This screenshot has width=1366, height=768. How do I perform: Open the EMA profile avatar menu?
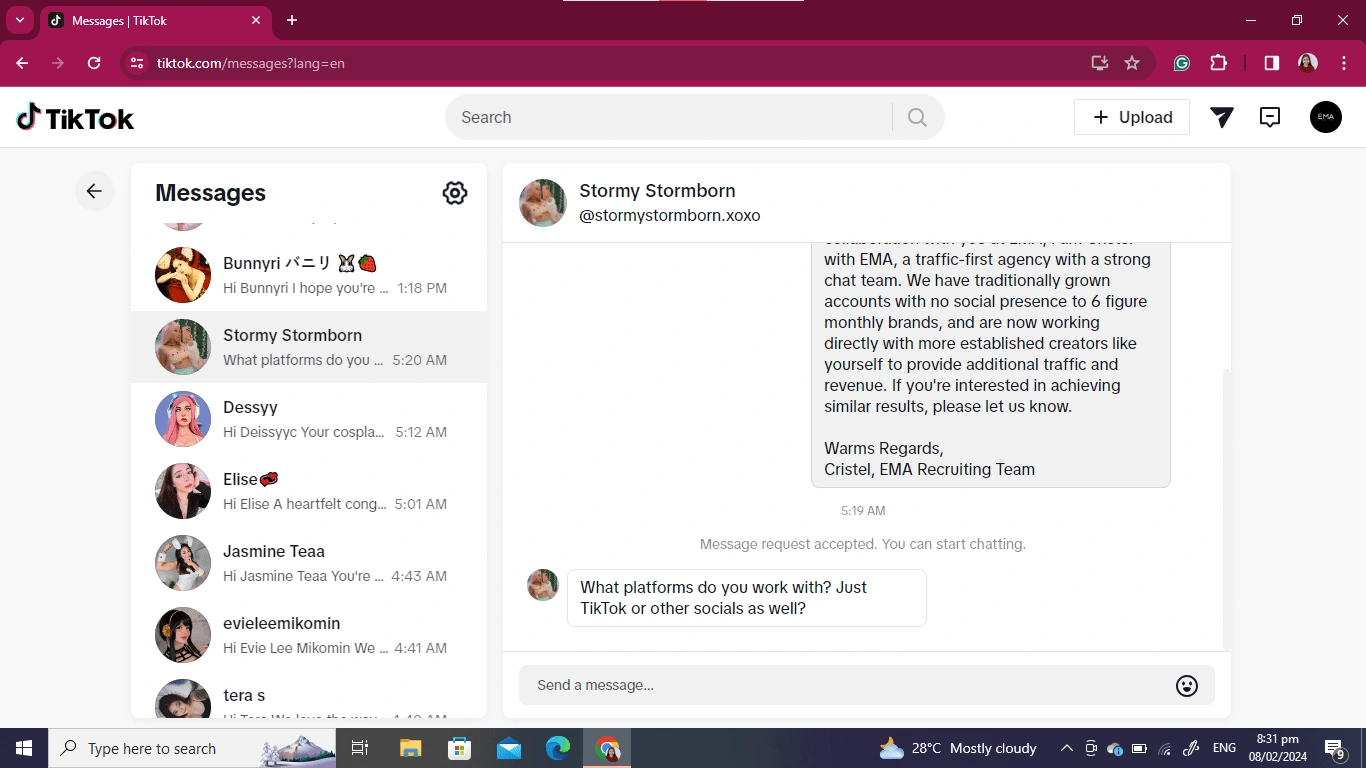point(1326,117)
